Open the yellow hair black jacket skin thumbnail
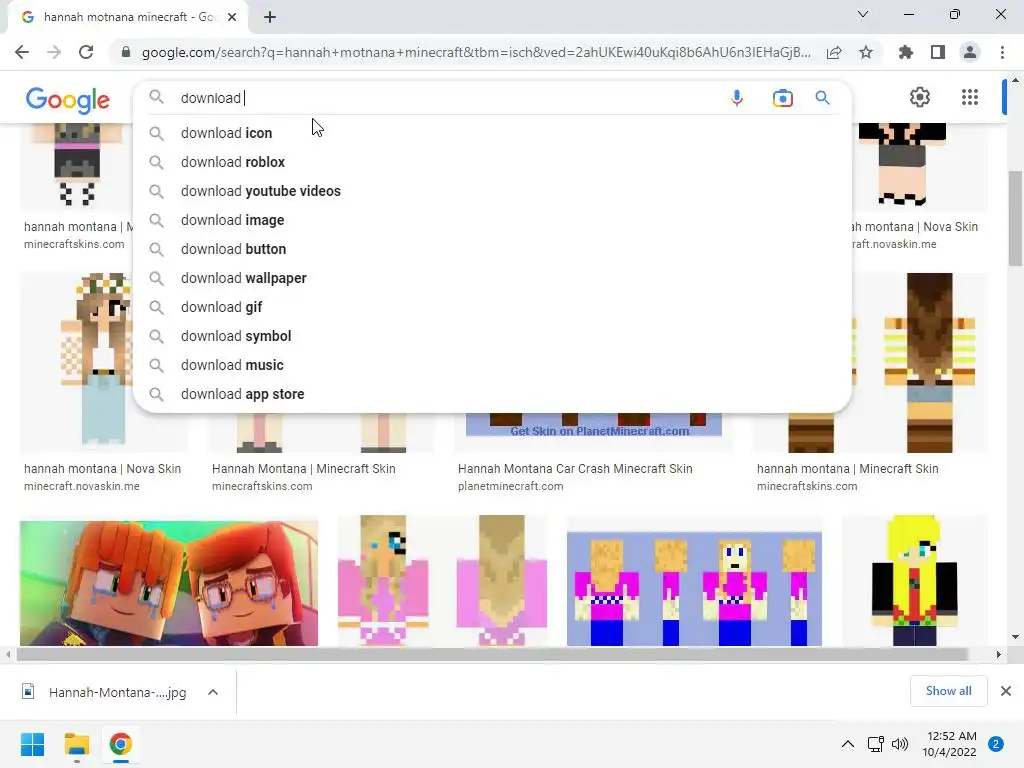This screenshot has height=768, width=1024. coord(914,581)
